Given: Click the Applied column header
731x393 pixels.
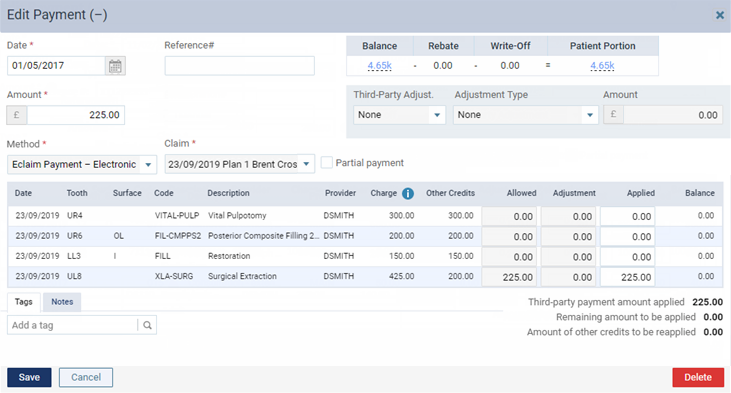Looking at the screenshot, I should pos(641,193).
